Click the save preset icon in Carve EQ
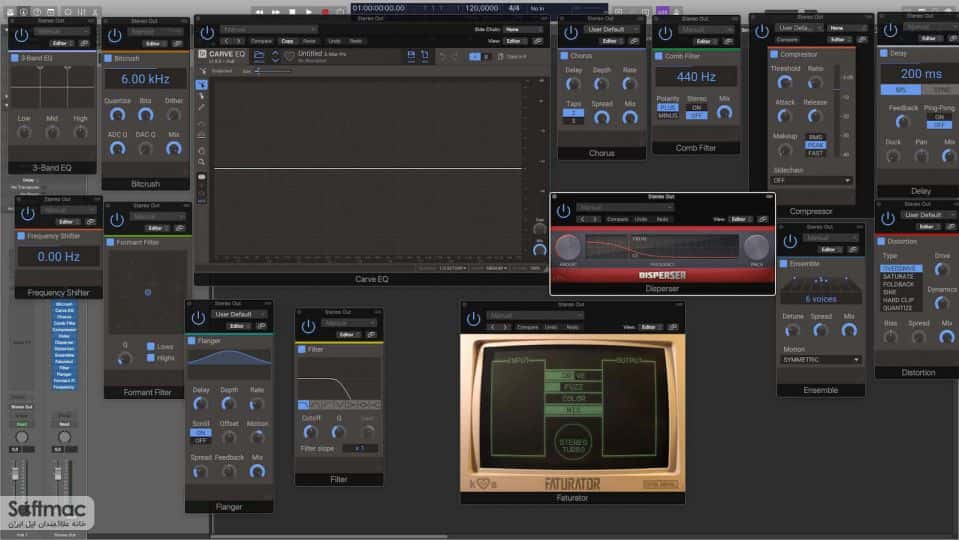 [x=411, y=56]
